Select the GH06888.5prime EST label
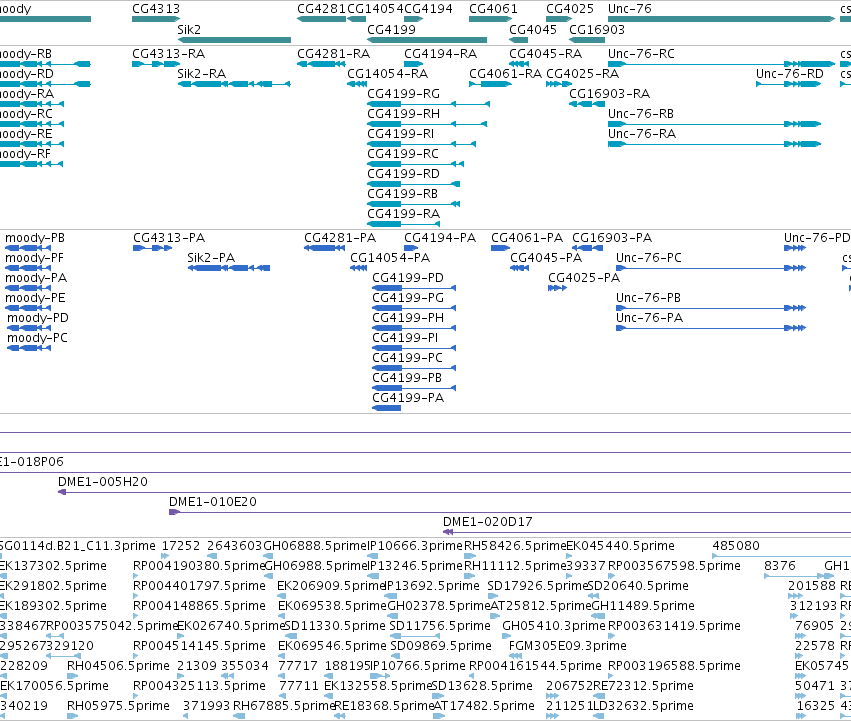Image resolution: width=851 pixels, height=721 pixels. click(x=316, y=546)
